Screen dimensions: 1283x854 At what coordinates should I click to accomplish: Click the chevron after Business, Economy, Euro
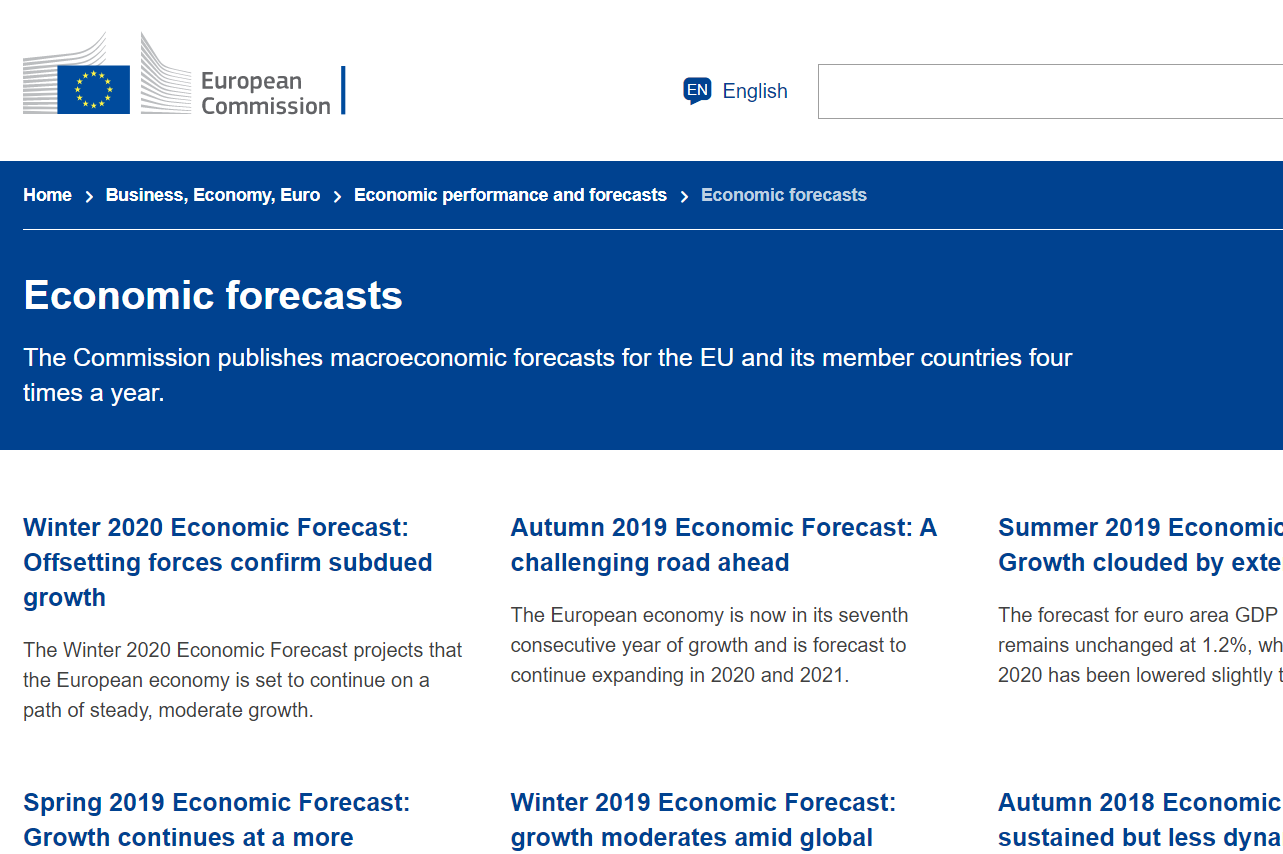[x=337, y=196]
